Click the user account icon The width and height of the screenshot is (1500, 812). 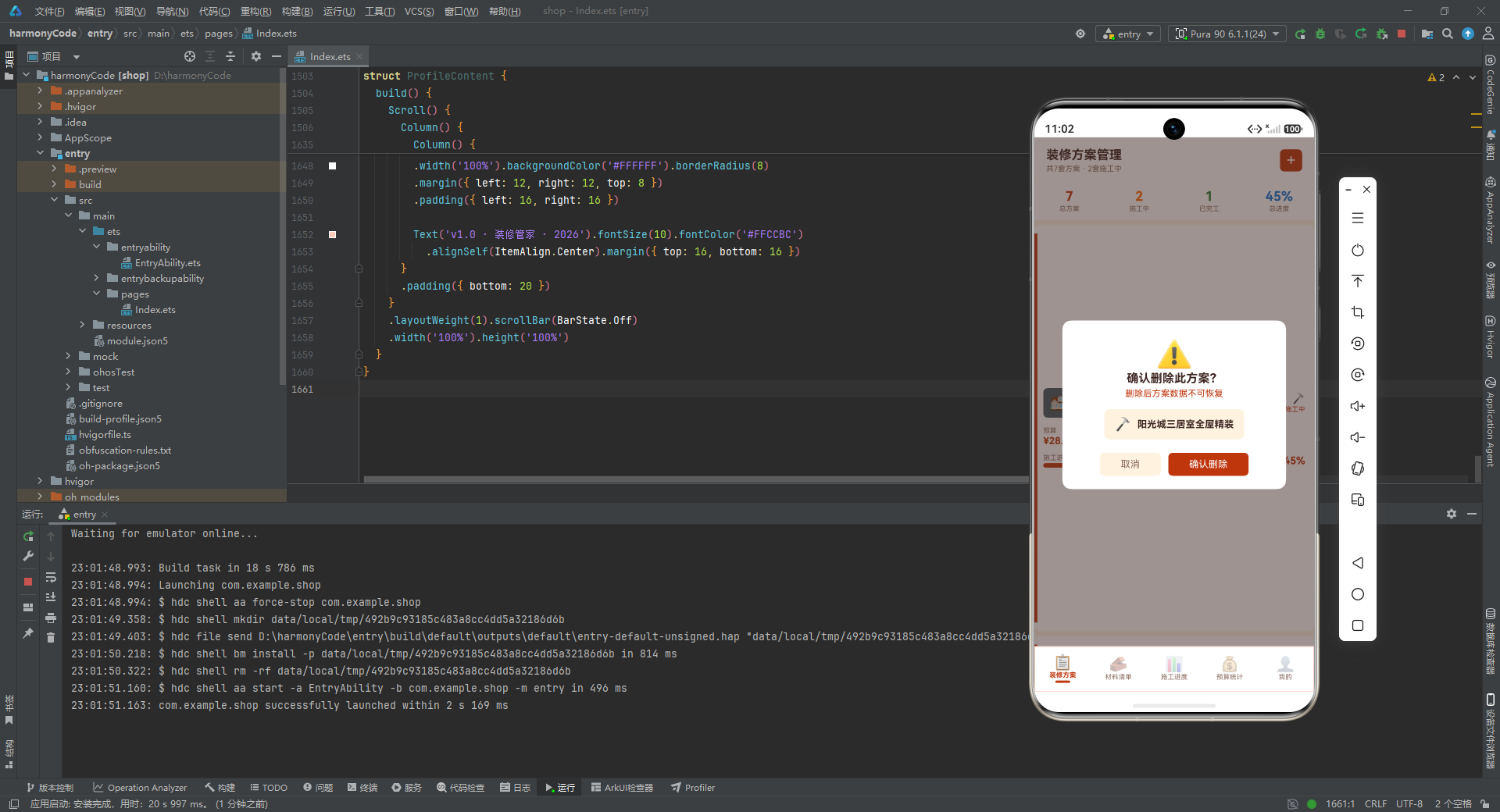(1488, 34)
